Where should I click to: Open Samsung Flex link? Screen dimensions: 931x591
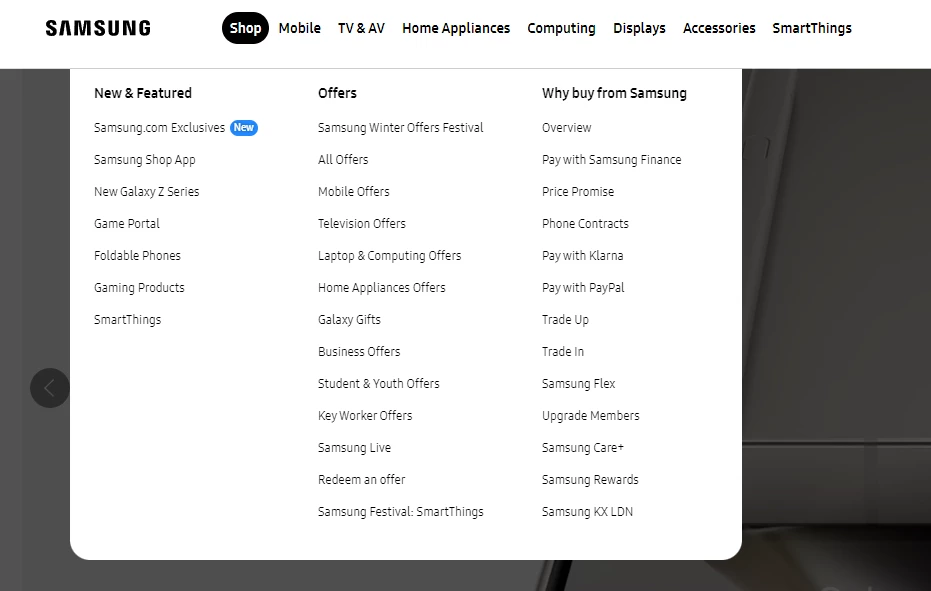tap(578, 384)
